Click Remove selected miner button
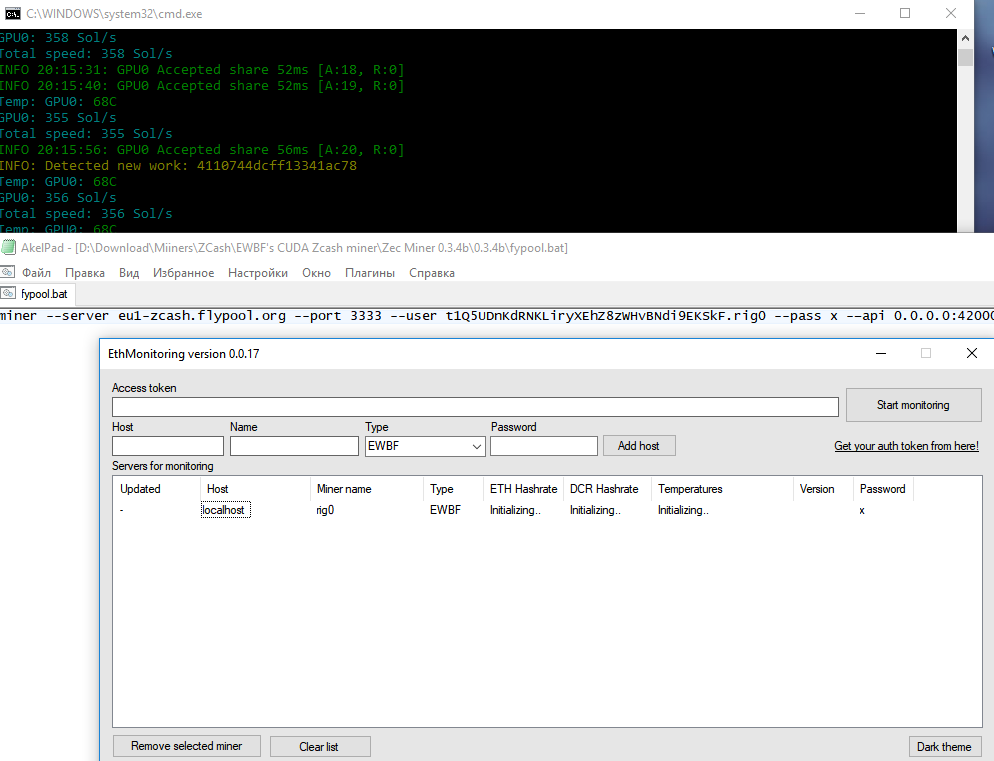994x761 pixels. [186, 746]
